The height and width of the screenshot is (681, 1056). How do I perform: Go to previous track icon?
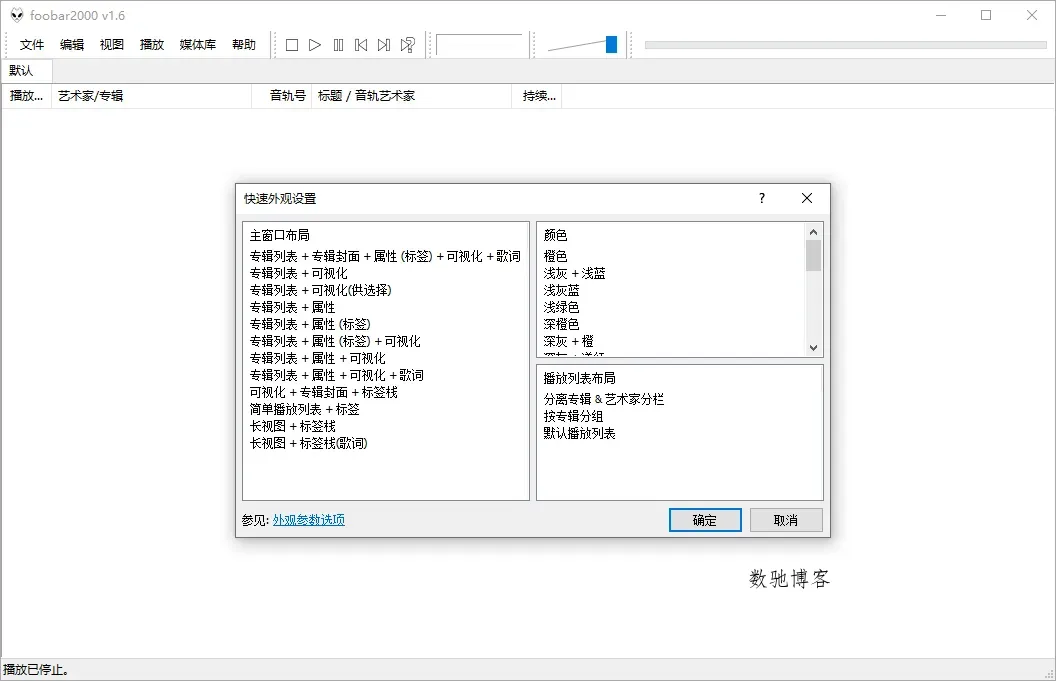click(361, 45)
